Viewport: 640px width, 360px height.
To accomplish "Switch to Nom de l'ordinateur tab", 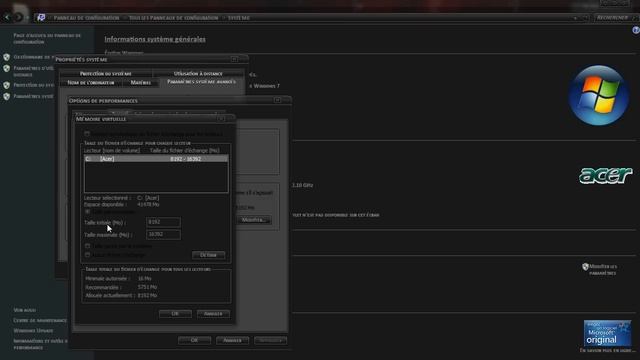I will pos(91,82).
